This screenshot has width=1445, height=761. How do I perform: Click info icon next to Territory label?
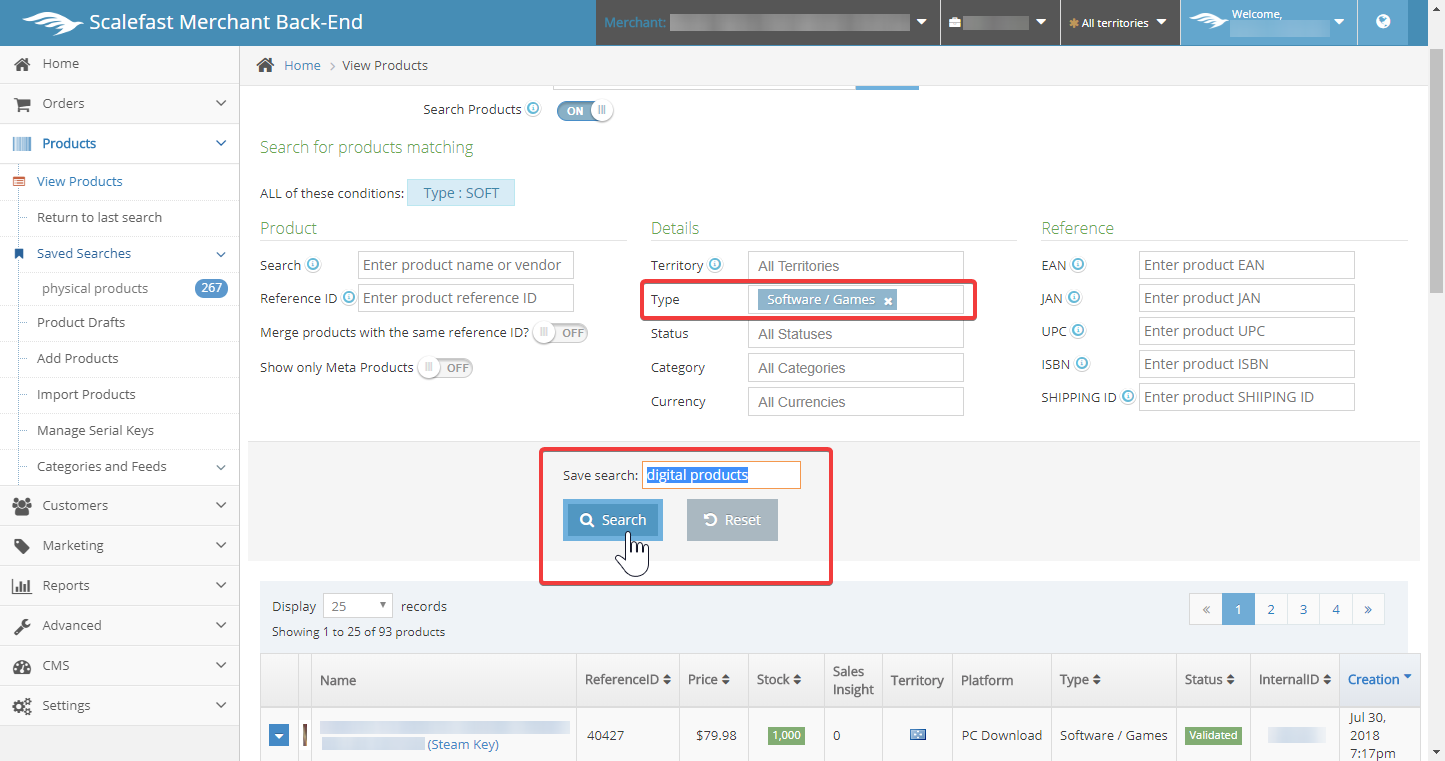[x=715, y=265]
